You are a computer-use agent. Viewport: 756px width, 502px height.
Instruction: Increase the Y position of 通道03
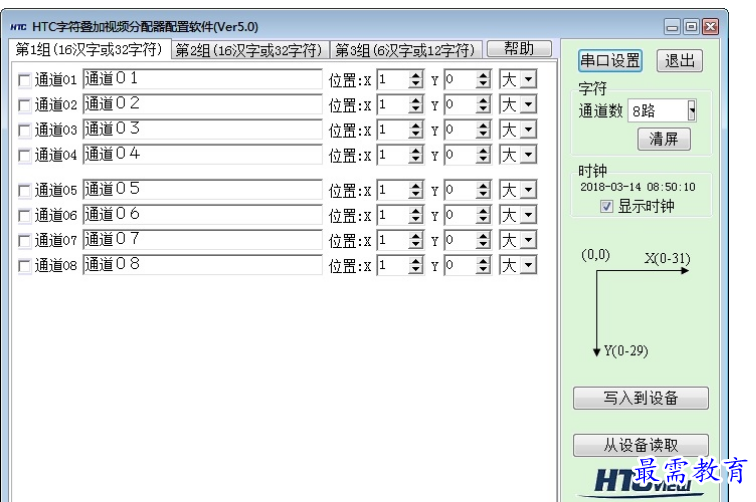483,125
